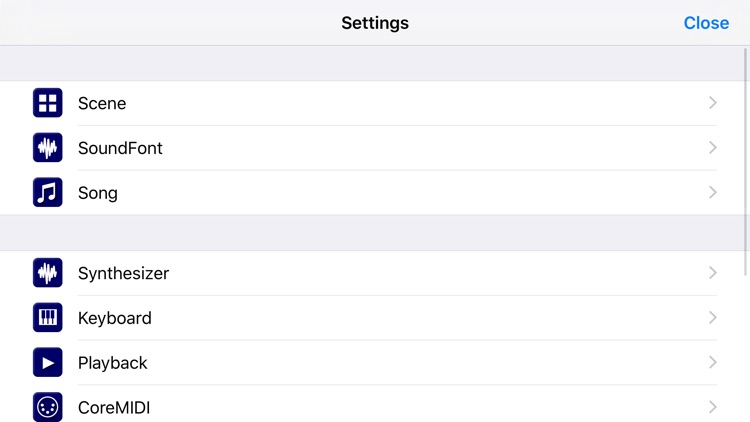750x422 pixels.
Task: Tap the Scene grid icon
Action: click(47, 103)
